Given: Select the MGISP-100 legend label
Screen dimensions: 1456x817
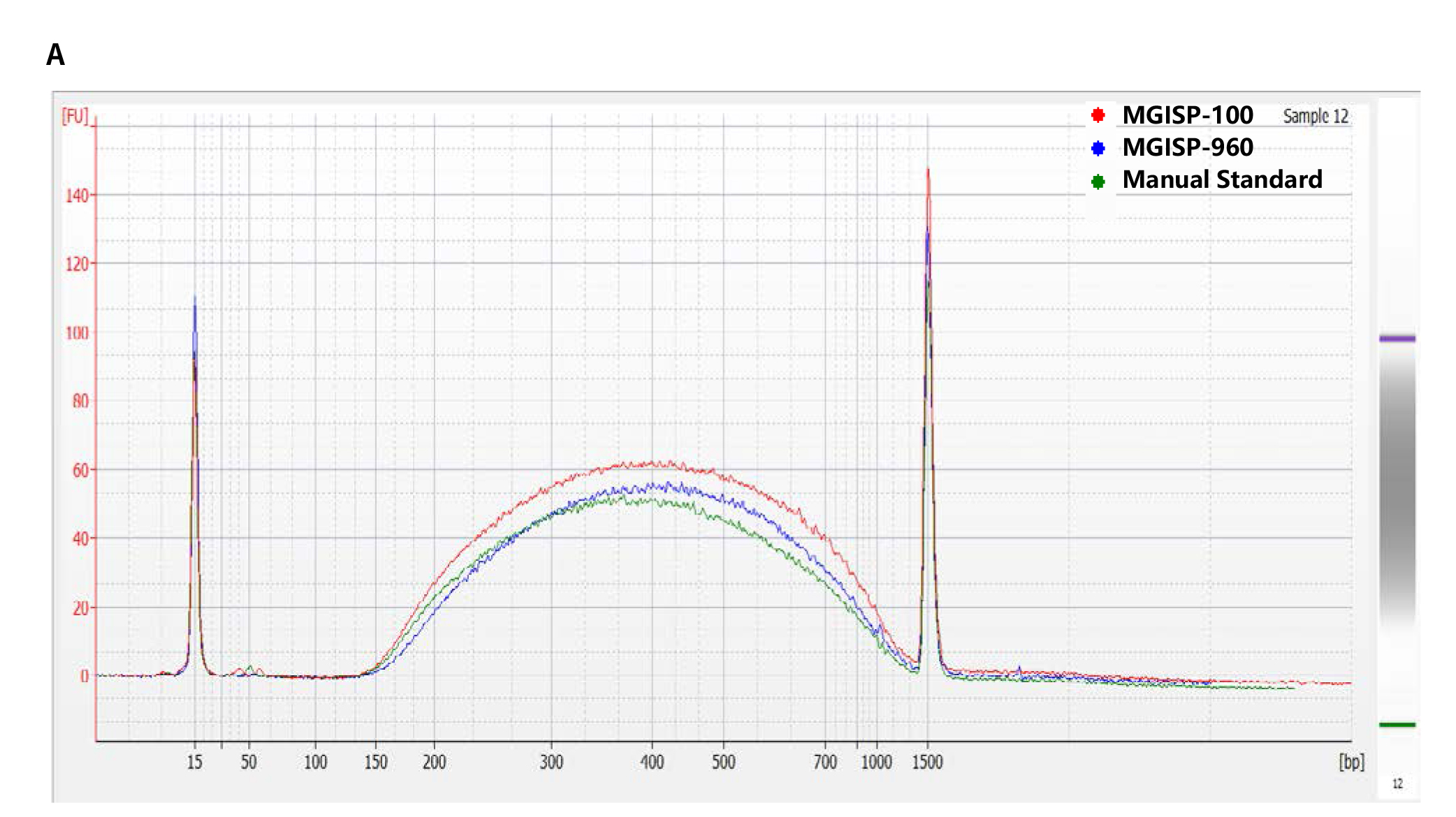Looking at the screenshot, I should pos(1188,115).
